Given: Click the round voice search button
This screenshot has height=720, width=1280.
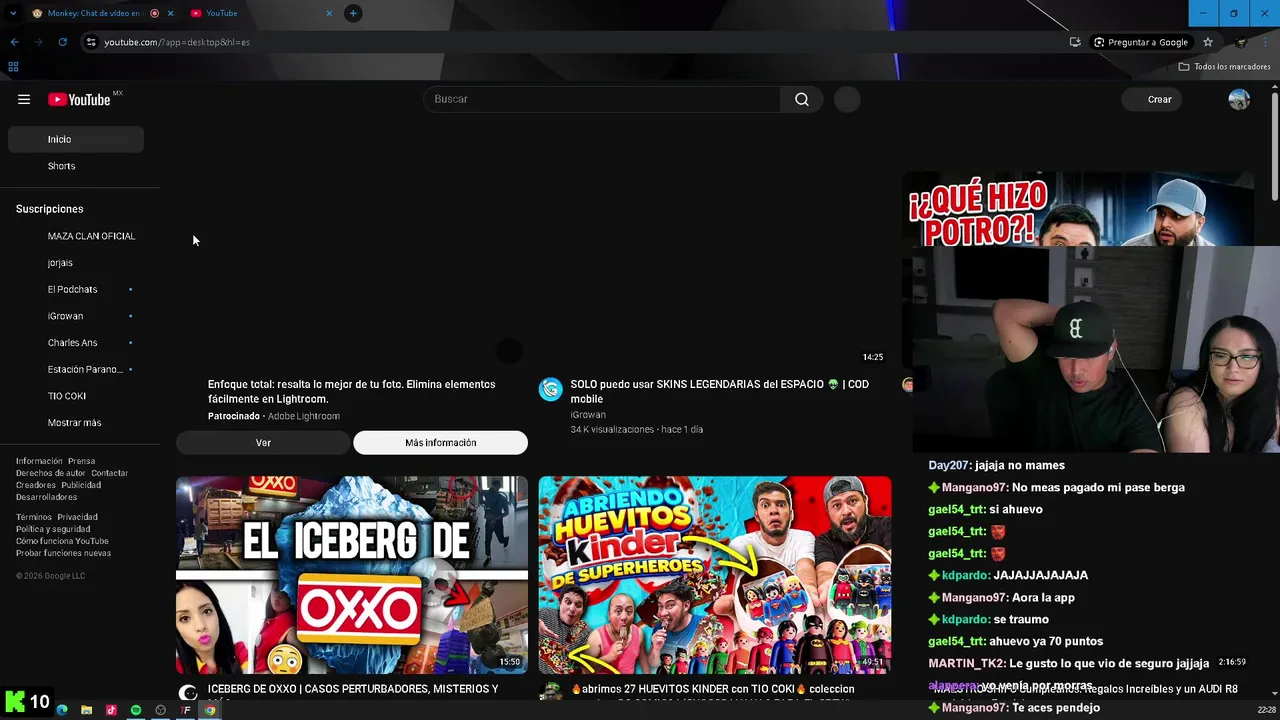Looking at the screenshot, I should click(x=847, y=99).
